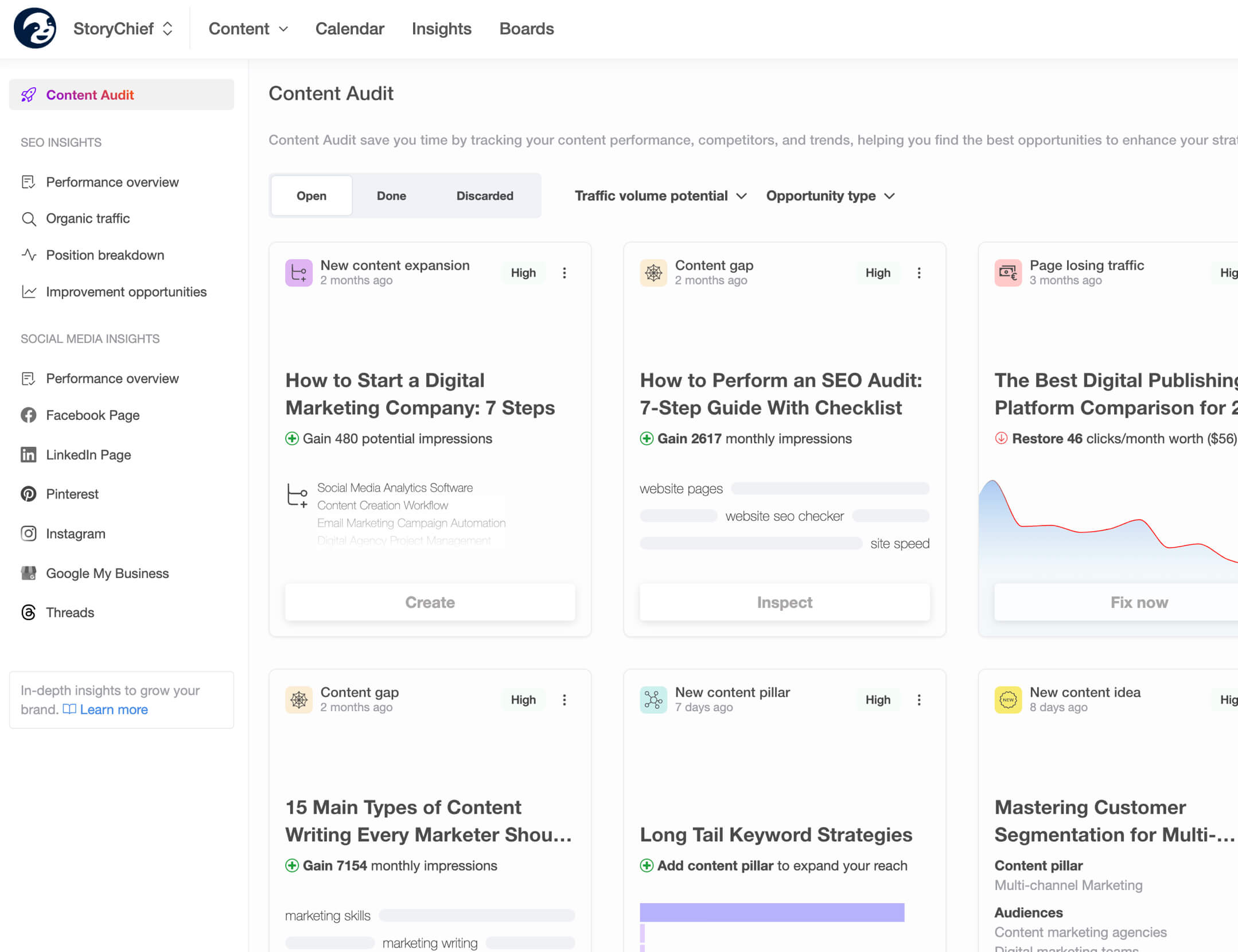This screenshot has height=952, width=1238.
Task: Click the Page losing traffic card icon
Action: click(1008, 273)
